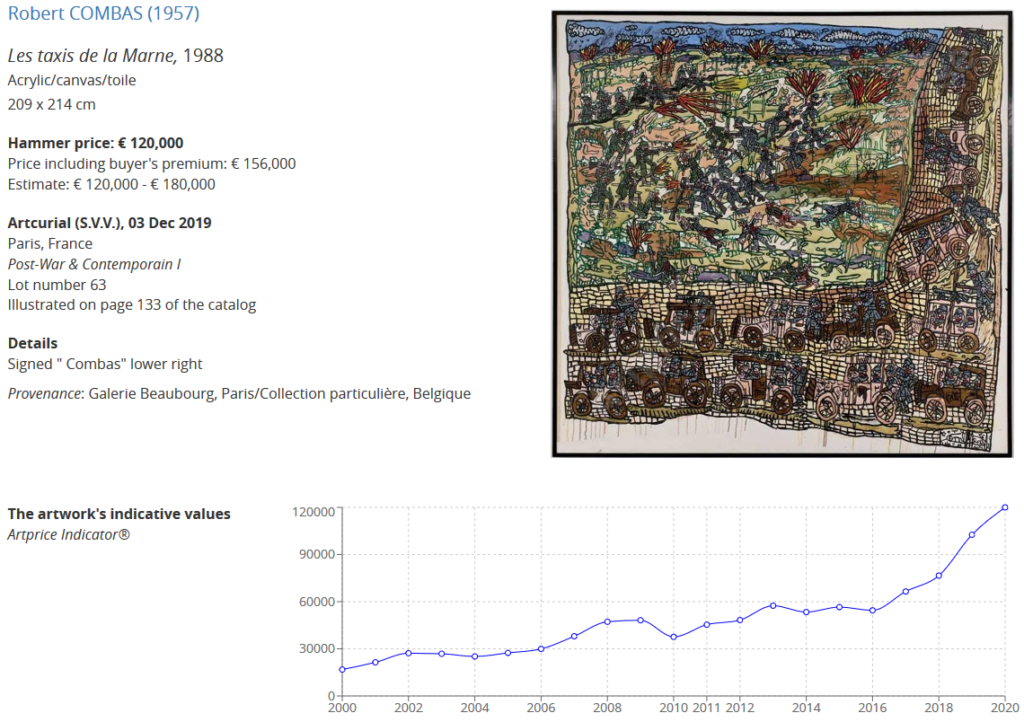Click the 2000 data point on the chart
Viewport: 1024px width, 722px height.
point(342,670)
